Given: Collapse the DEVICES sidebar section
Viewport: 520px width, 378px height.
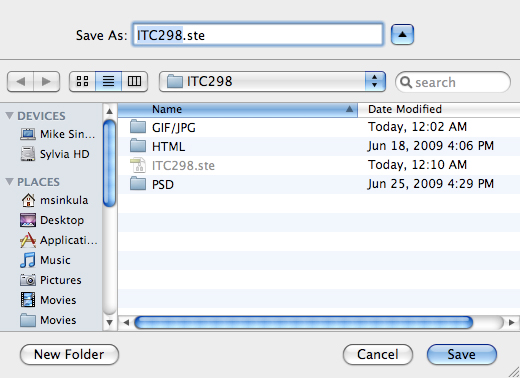Looking at the screenshot, I should coord(10,116).
